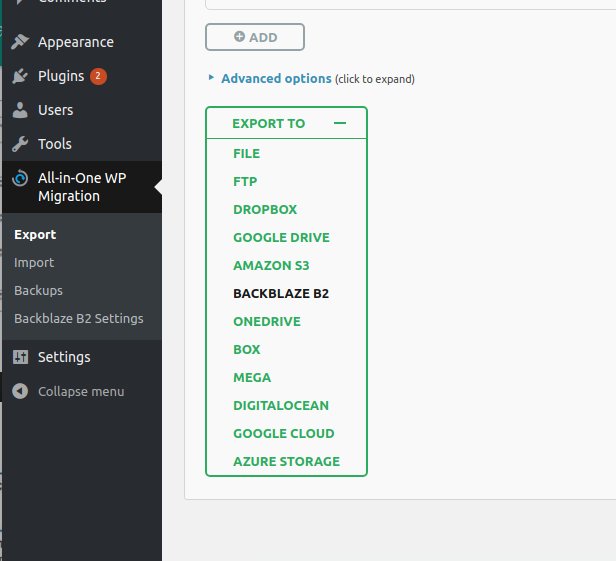Click the Collapse menu arrow icon
This screenshot has height=561, width=616.
pos(20,391)
